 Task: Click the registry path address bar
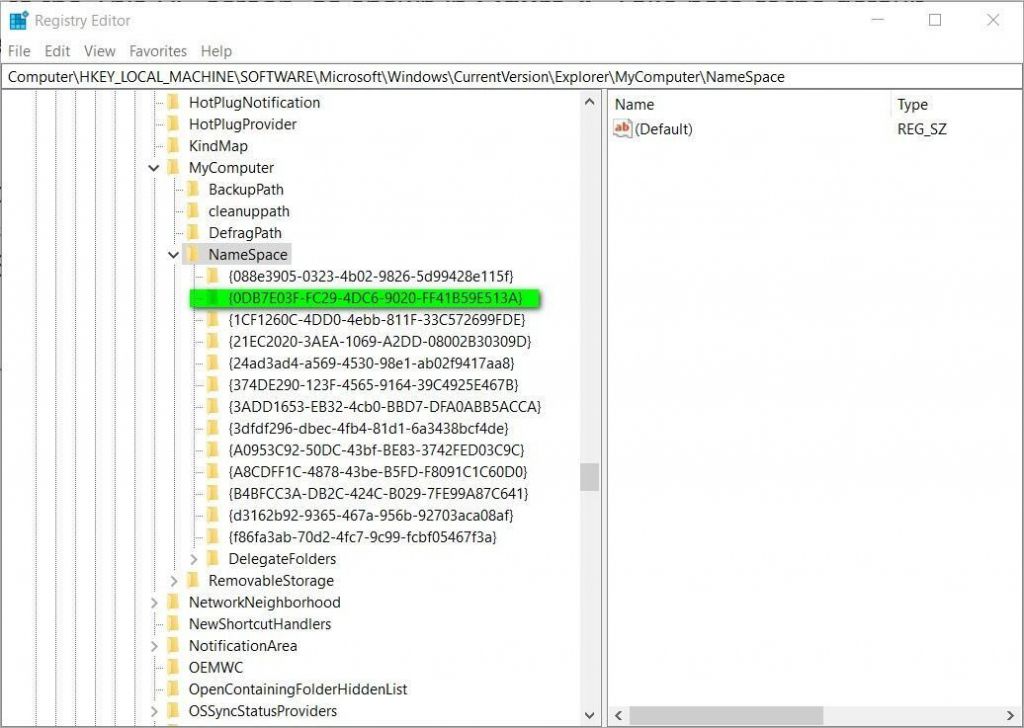pos(400,76)
